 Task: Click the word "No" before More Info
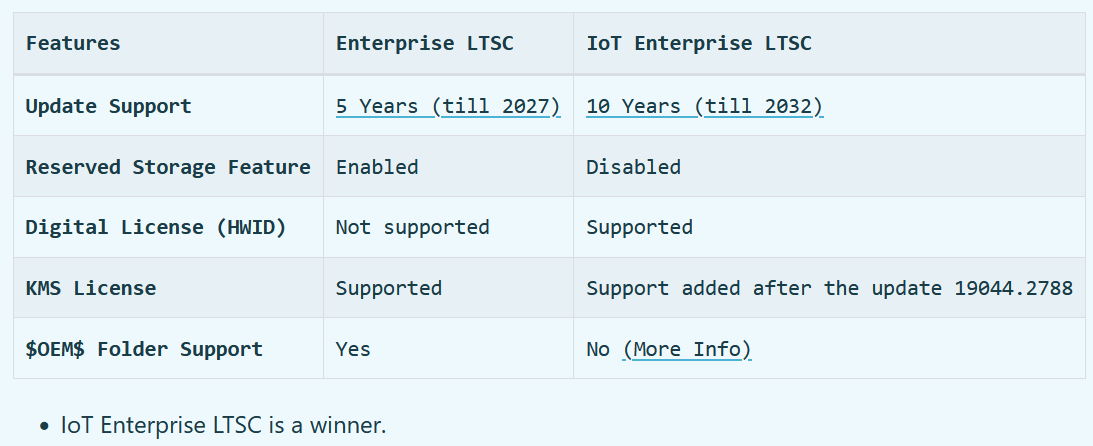coord(598,349)
